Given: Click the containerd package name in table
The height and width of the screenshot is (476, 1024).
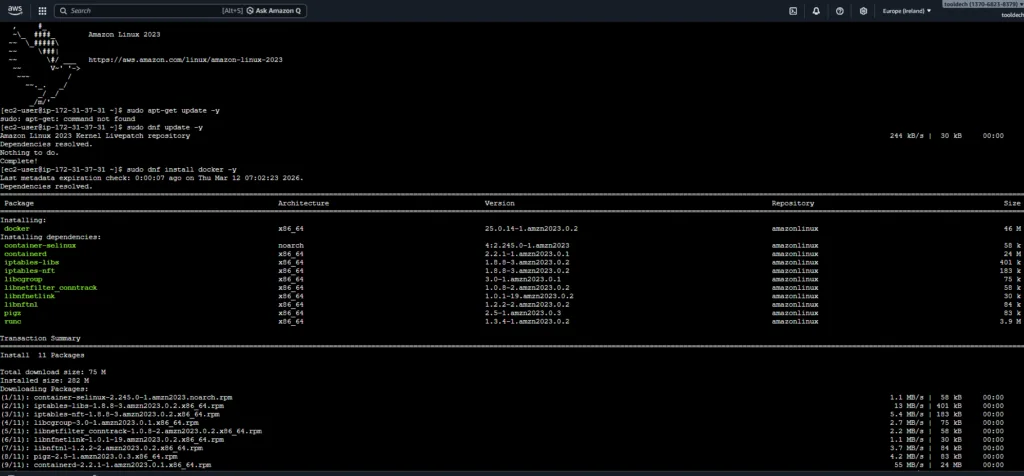Looking at the screenshot, I should pos(23,253).
